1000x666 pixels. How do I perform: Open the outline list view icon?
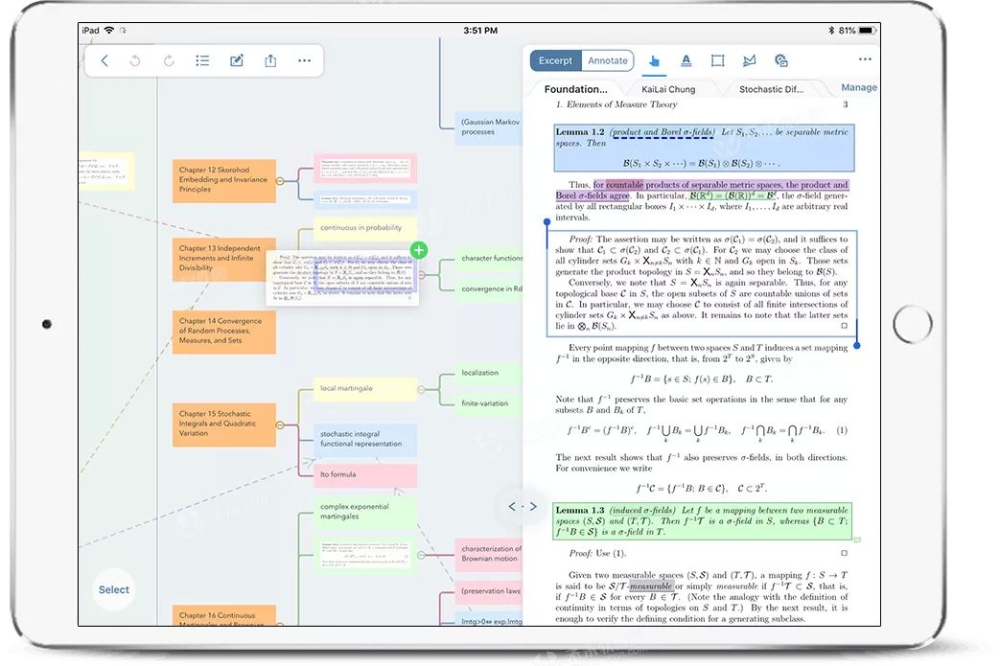202,61
